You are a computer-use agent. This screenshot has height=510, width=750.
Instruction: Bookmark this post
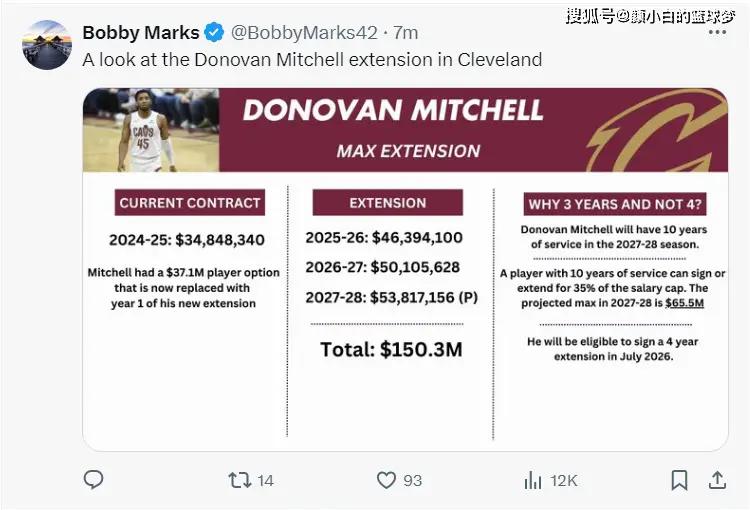point(679,481)
